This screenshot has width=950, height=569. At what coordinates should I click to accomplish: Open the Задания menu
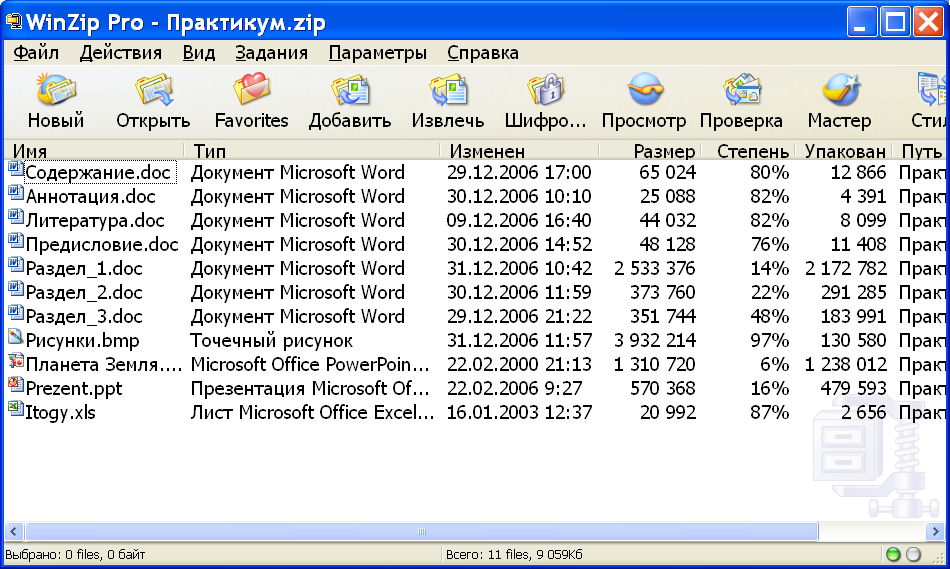coord(271,53)
